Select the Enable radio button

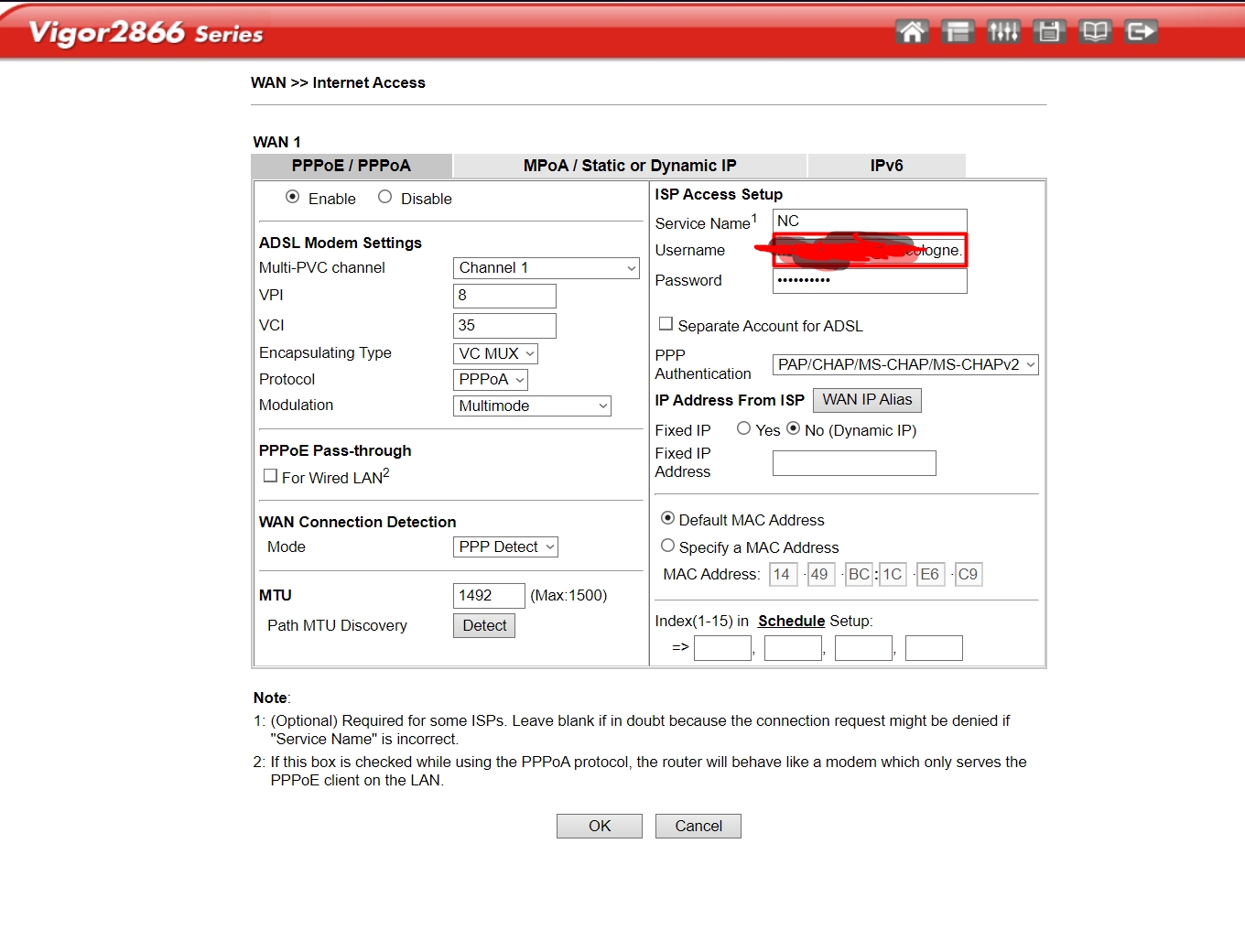[x=293, y=197]
